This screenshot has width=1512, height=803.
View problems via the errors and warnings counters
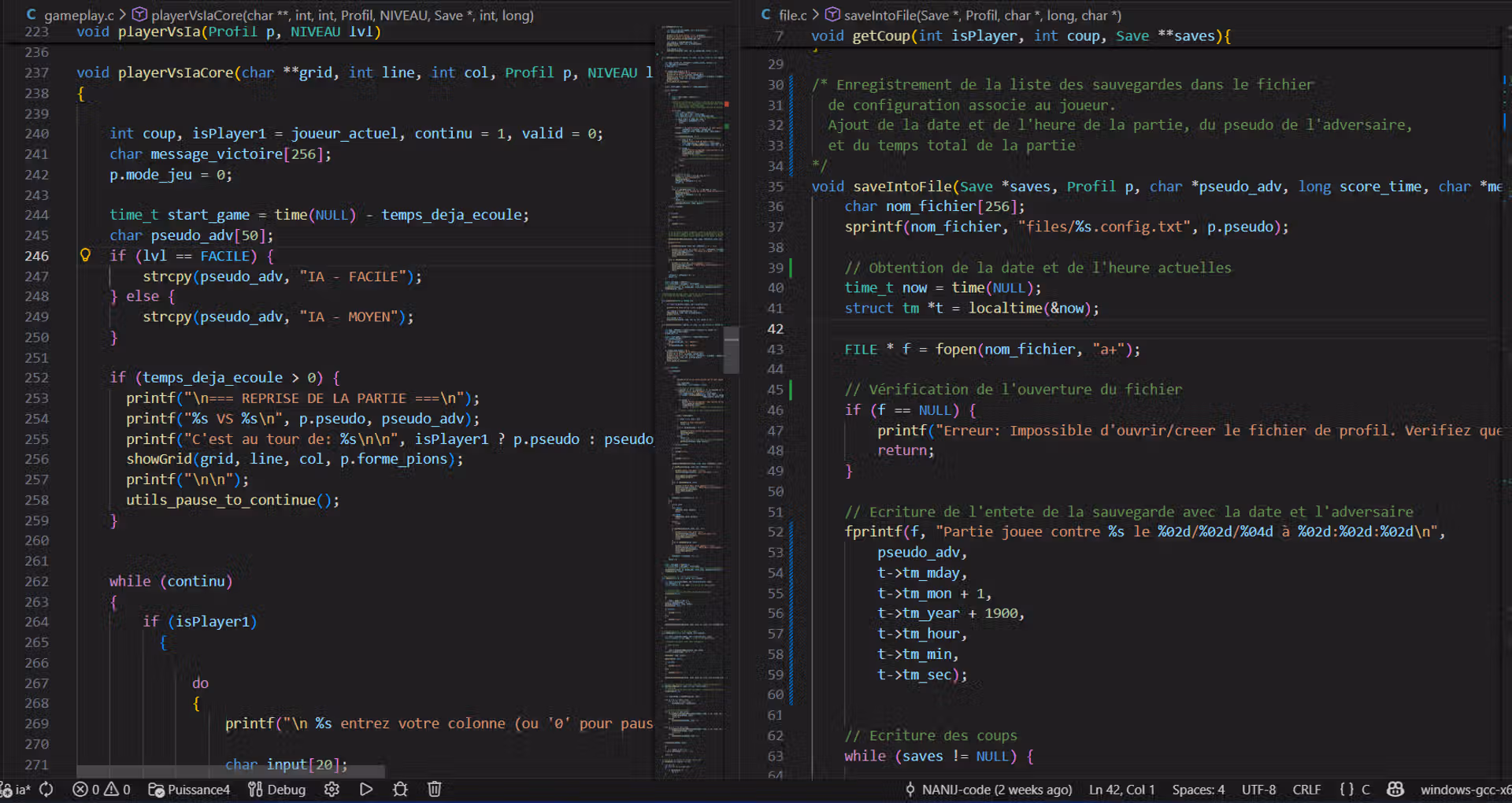tap(101, 790)
